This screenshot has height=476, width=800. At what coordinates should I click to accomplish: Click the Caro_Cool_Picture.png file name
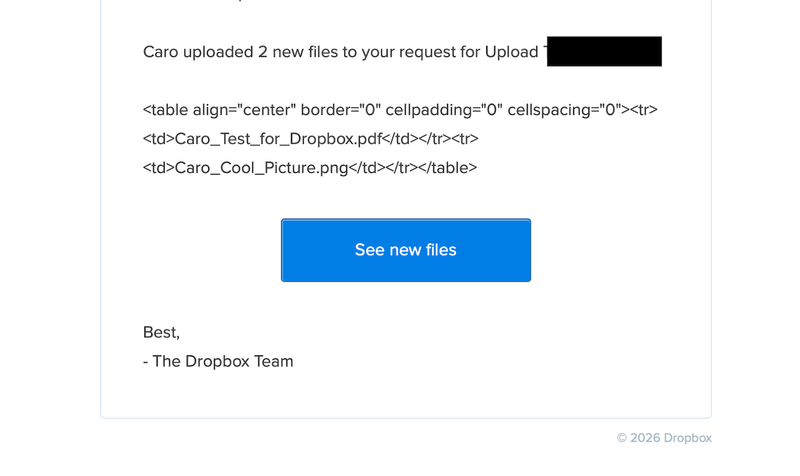point(261,167)
